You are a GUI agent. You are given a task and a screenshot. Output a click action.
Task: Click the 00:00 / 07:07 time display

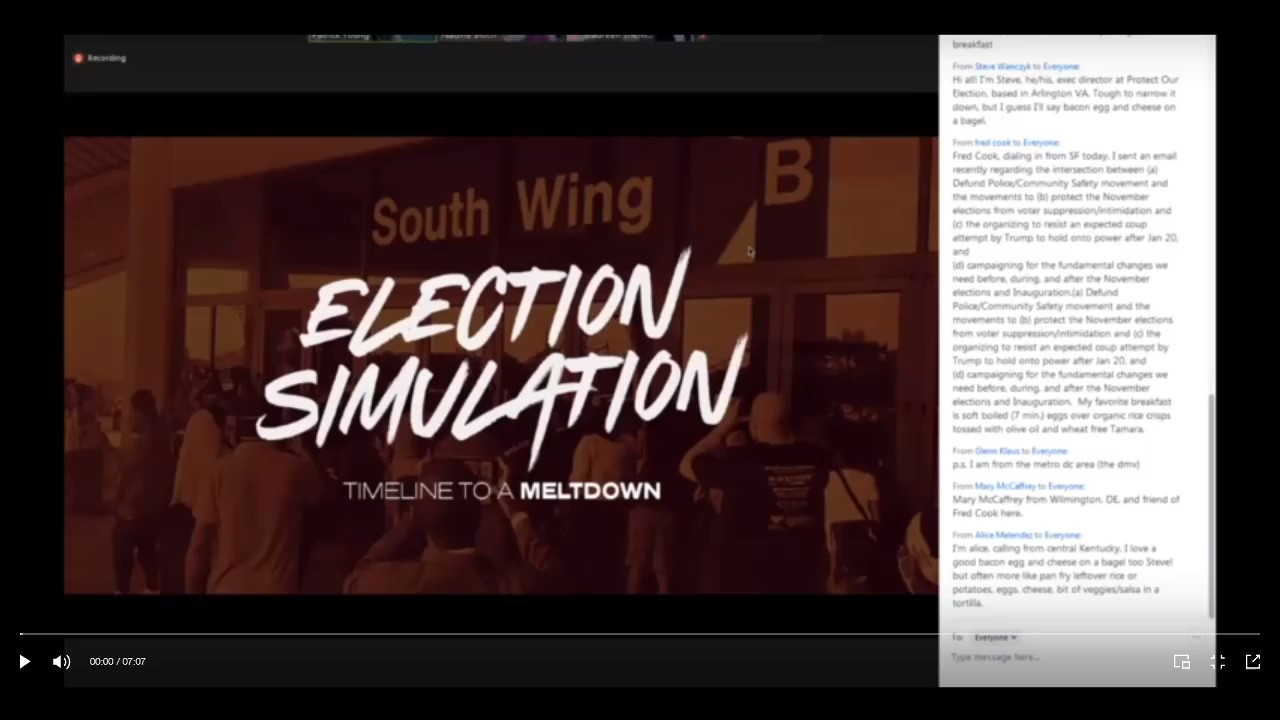(118, 662)
